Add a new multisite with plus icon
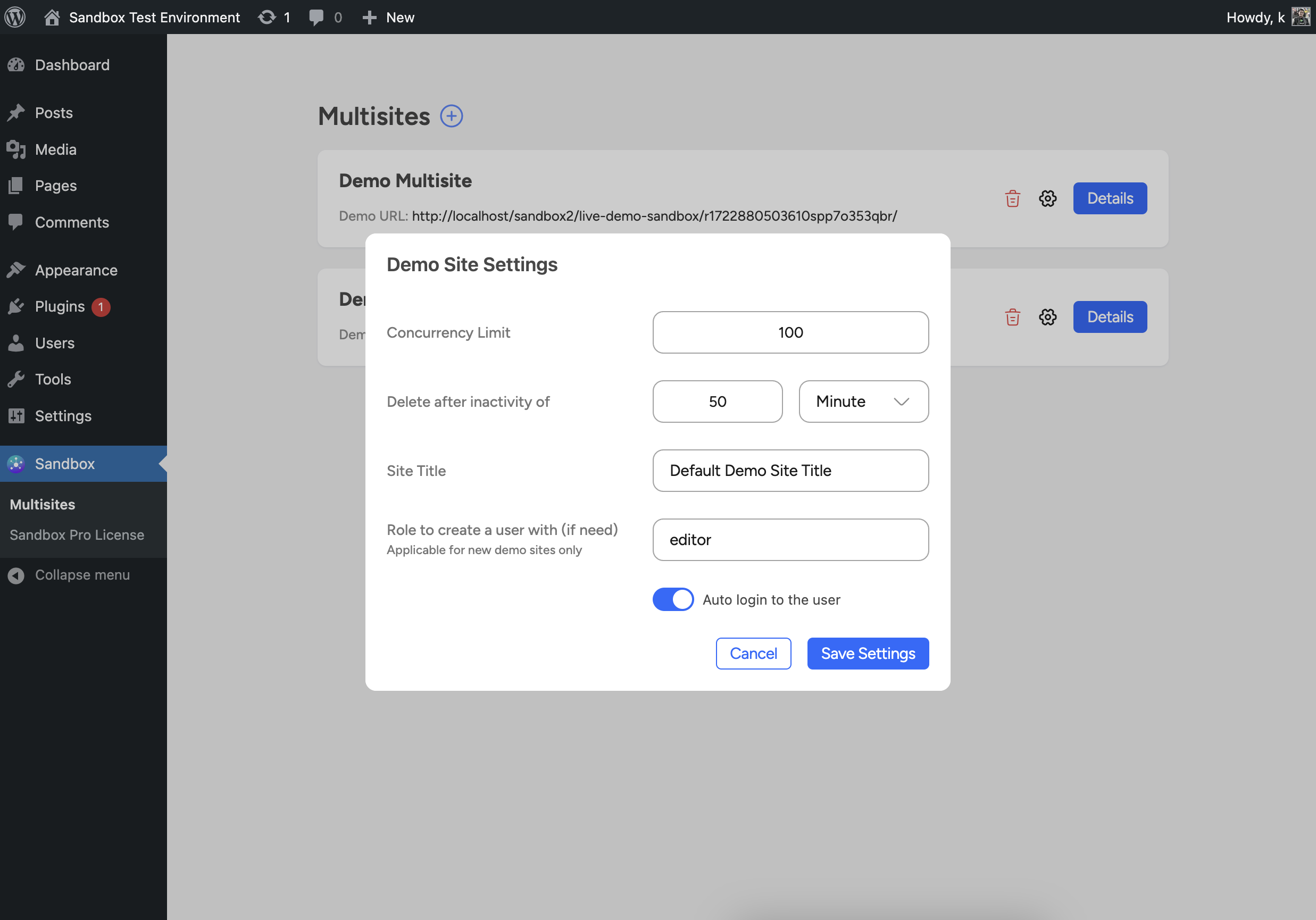This screenshot has height=920, width=1316. 452,116
